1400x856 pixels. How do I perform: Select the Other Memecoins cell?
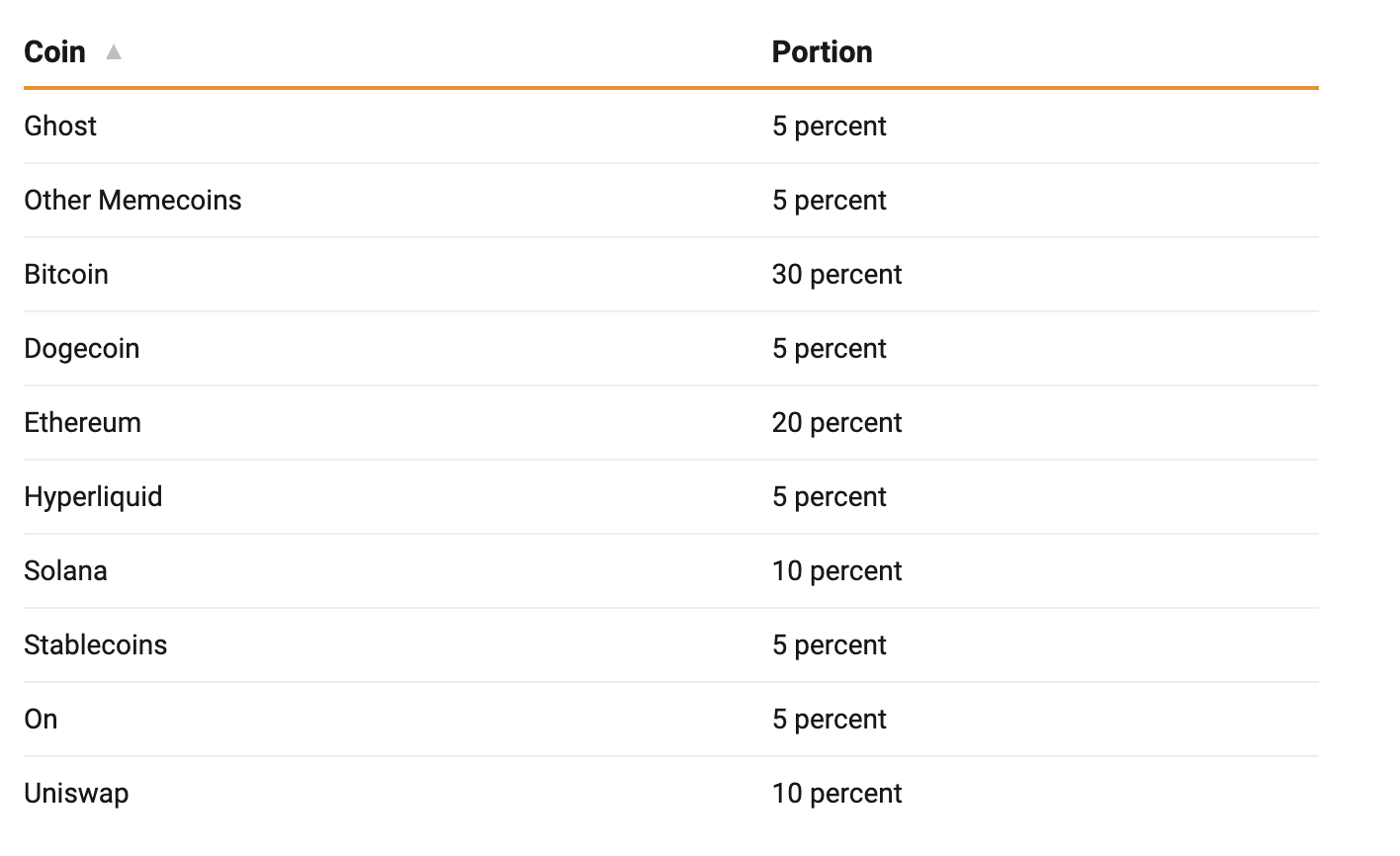coord(132,201)
